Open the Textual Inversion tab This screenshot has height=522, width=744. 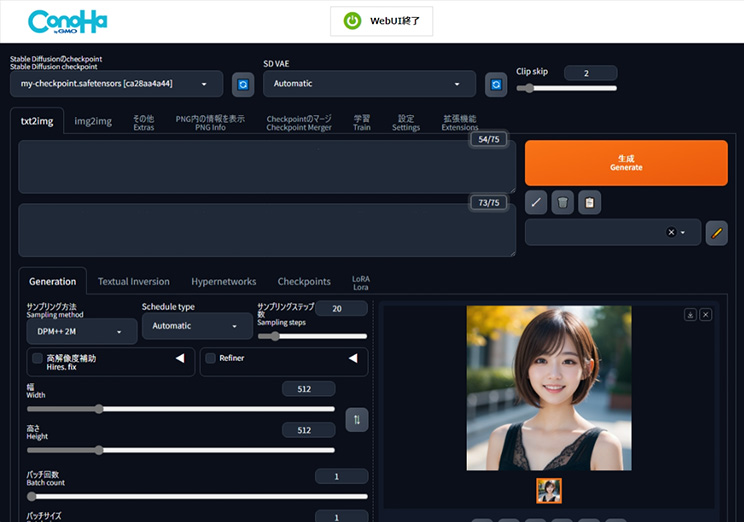pyautogui.click(x=133, y=282)
